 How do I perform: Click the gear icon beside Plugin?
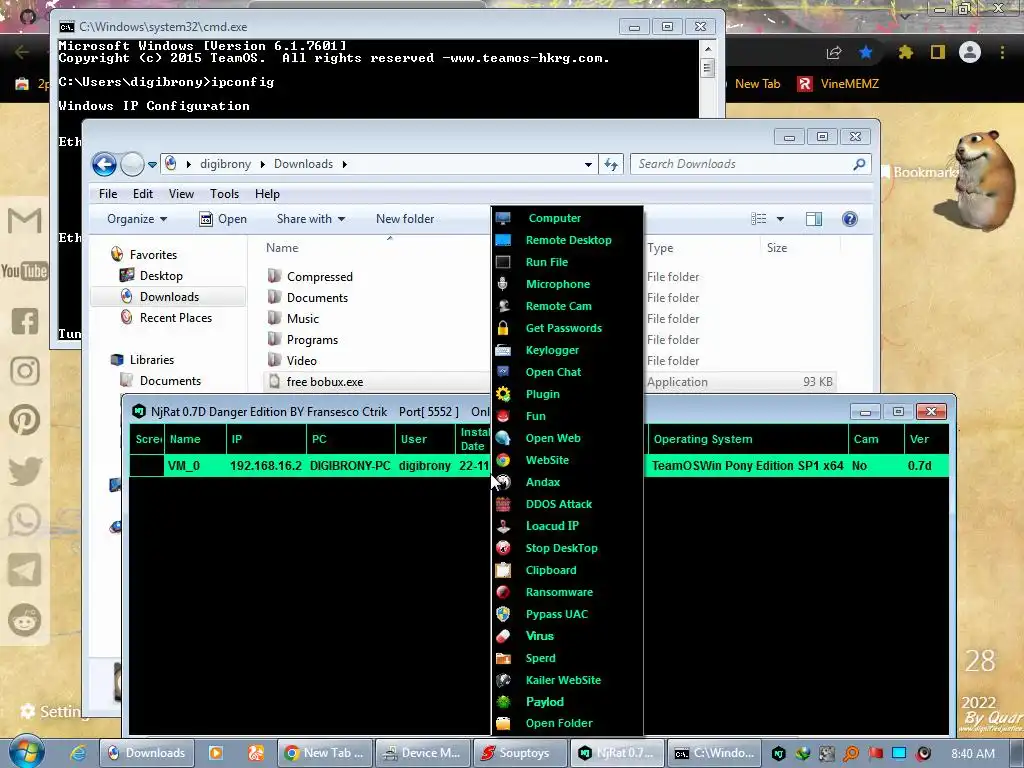click(503, 394)
